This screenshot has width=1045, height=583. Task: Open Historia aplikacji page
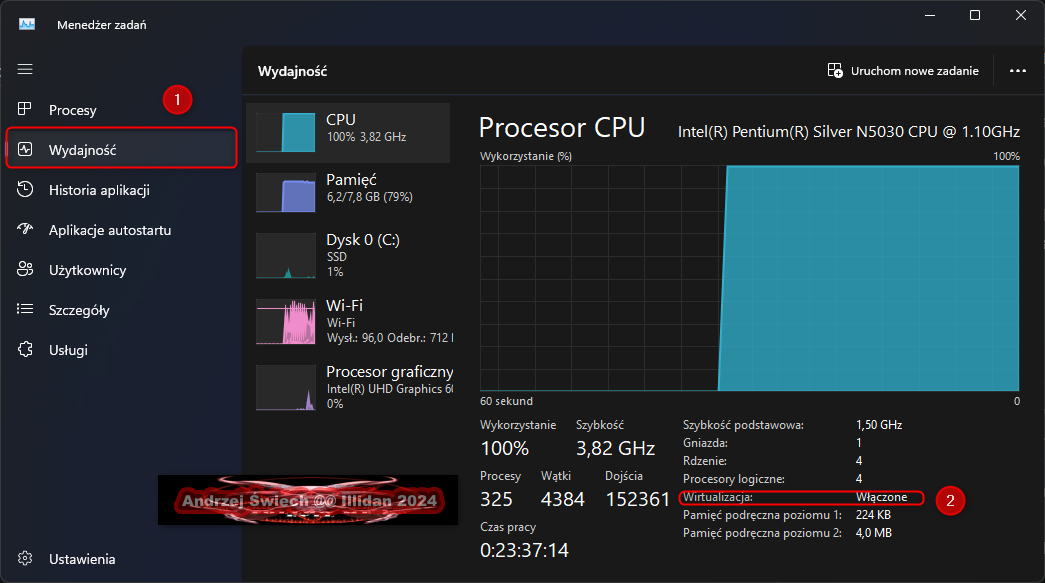click(121, 190)
